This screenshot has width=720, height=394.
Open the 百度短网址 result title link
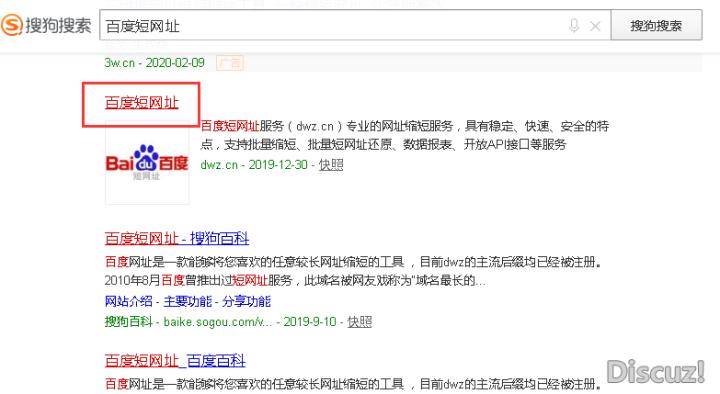point(141,103)
